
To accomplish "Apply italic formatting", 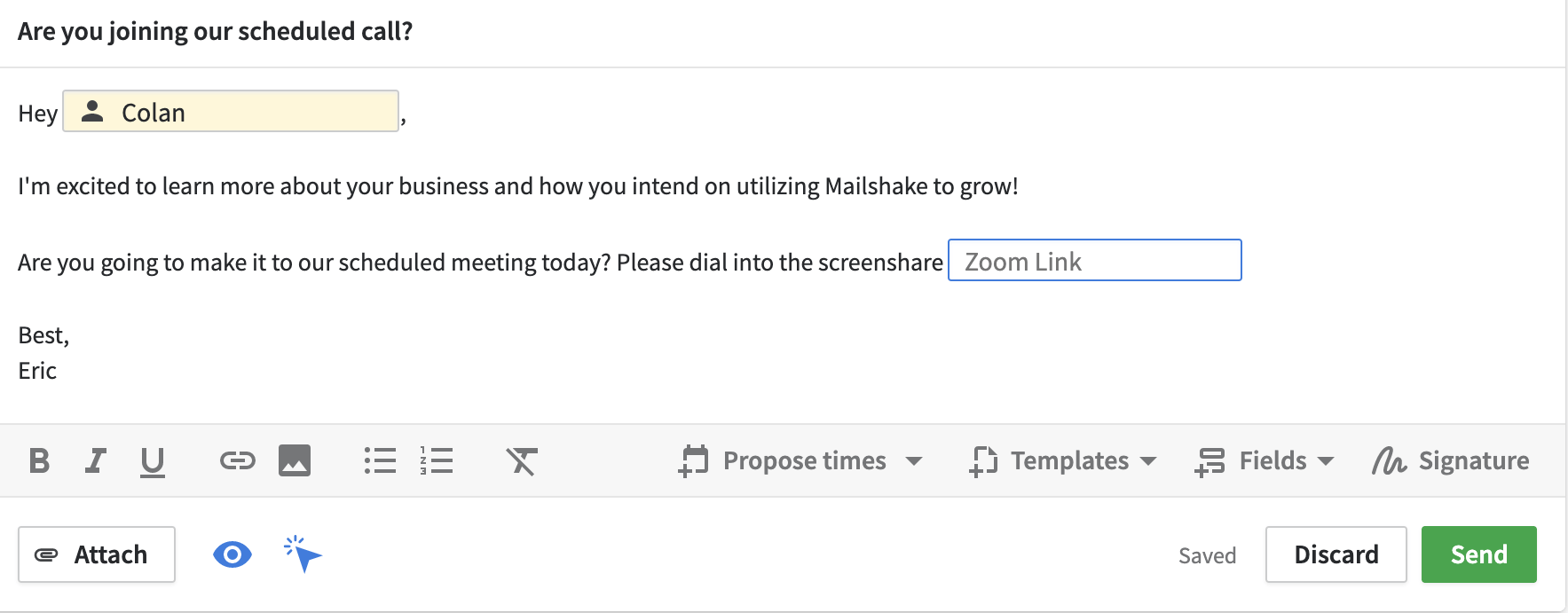I will [96, 461].
